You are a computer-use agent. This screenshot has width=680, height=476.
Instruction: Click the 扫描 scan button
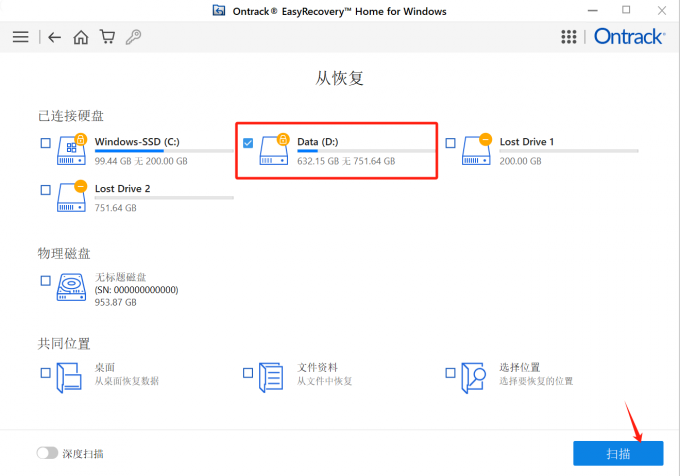click(x=618, y=453)
